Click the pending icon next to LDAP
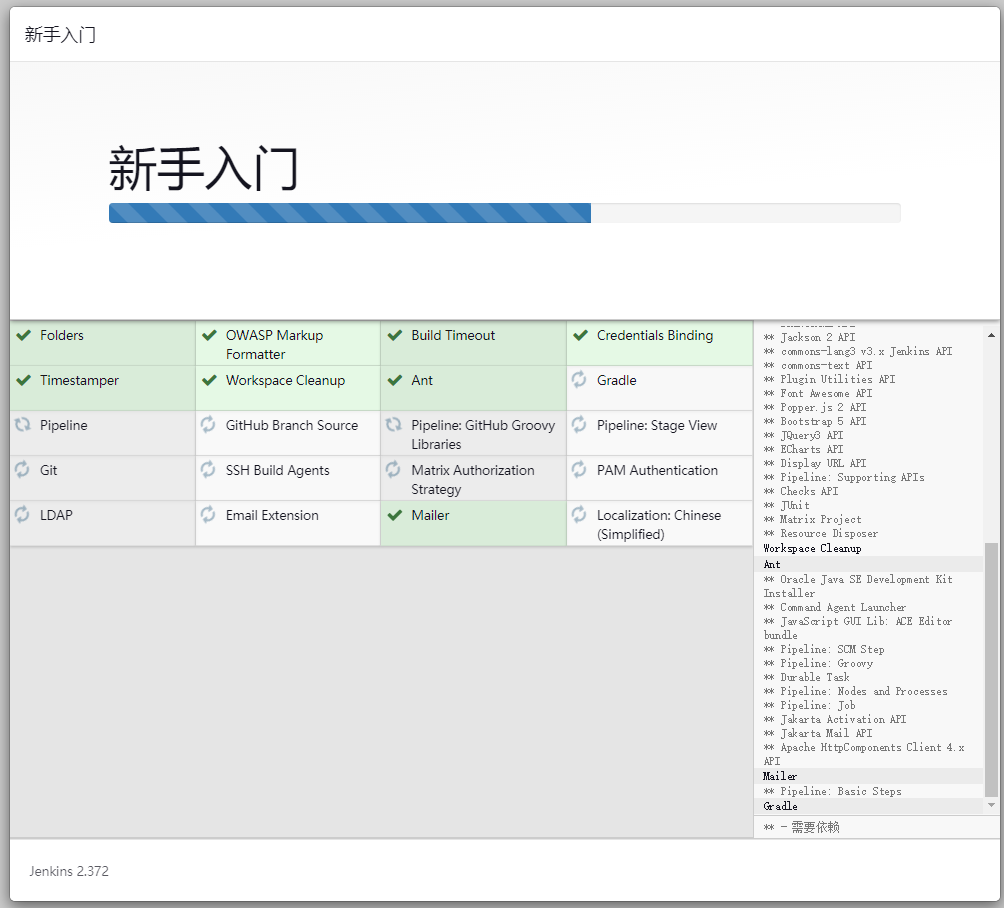1004x908 pixels. [x=22, y=515]
